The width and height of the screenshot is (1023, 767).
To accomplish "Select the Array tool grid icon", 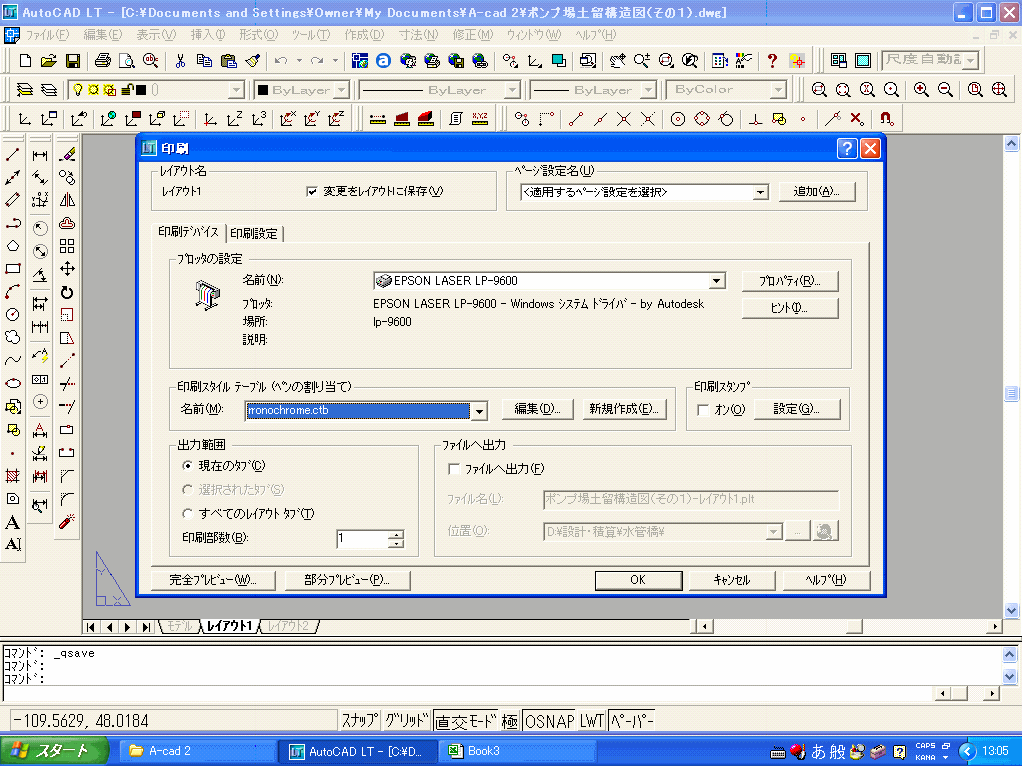I will point(67,246).
